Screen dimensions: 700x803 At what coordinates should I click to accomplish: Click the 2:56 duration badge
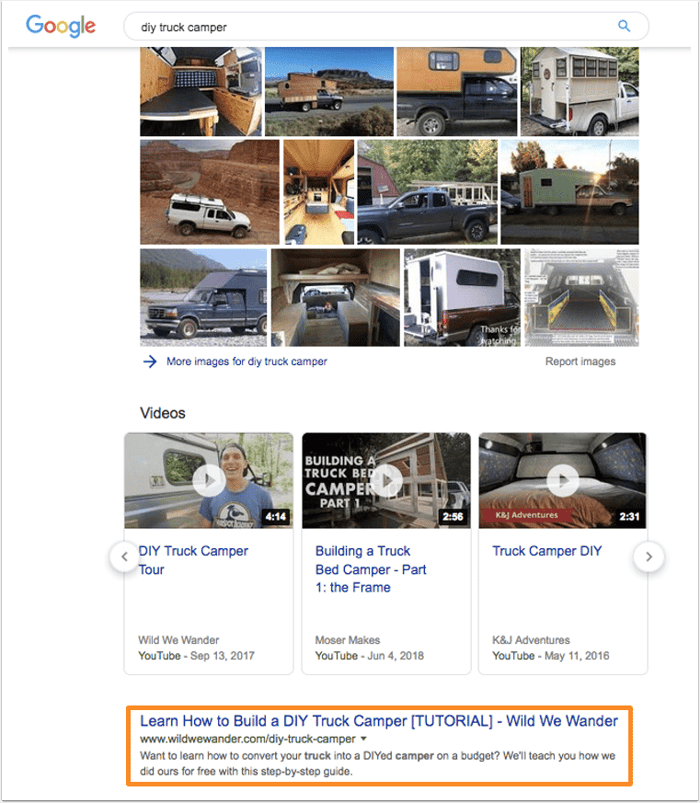(453, 517)
